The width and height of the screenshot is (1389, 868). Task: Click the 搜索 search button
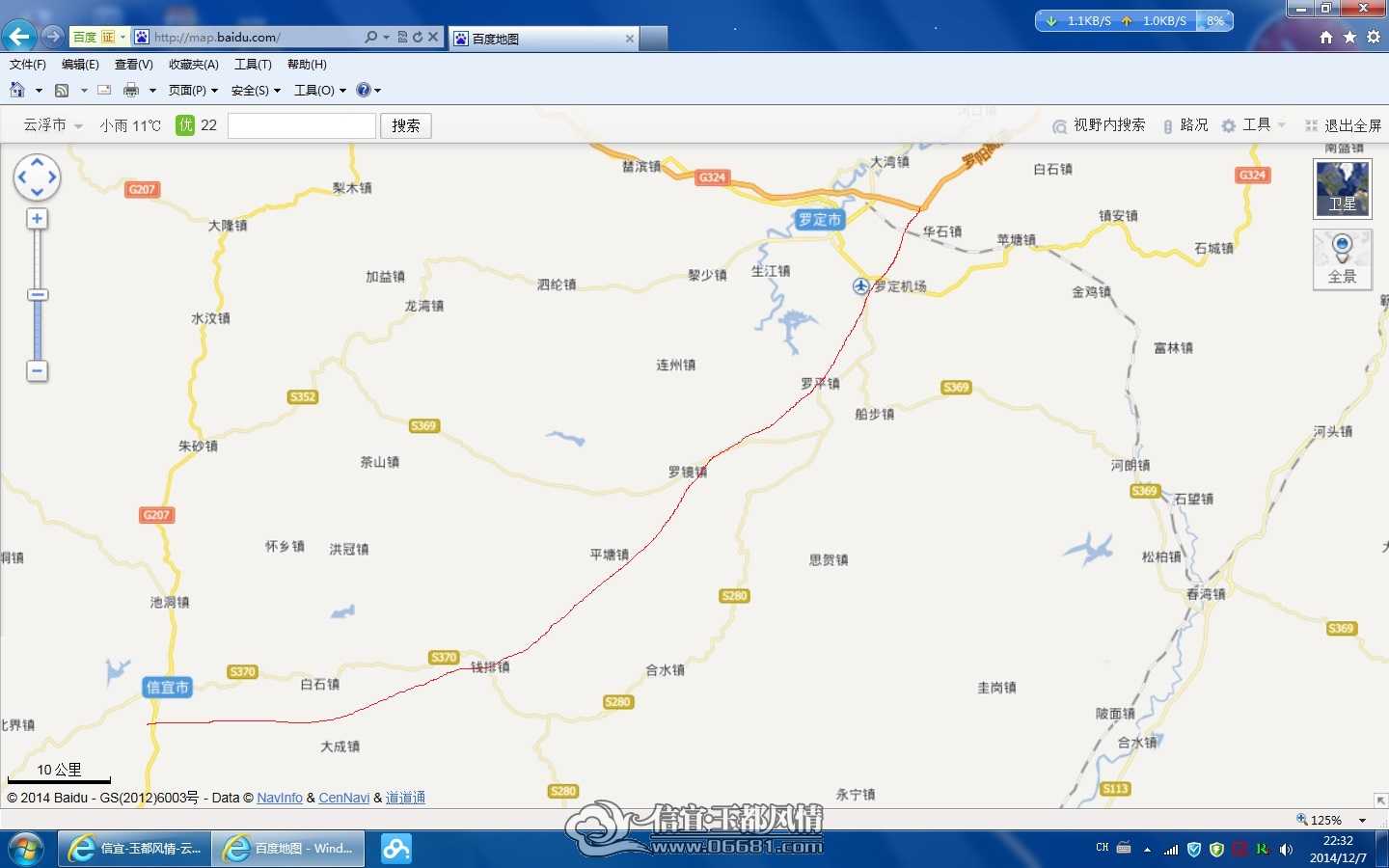click(406, 125)
